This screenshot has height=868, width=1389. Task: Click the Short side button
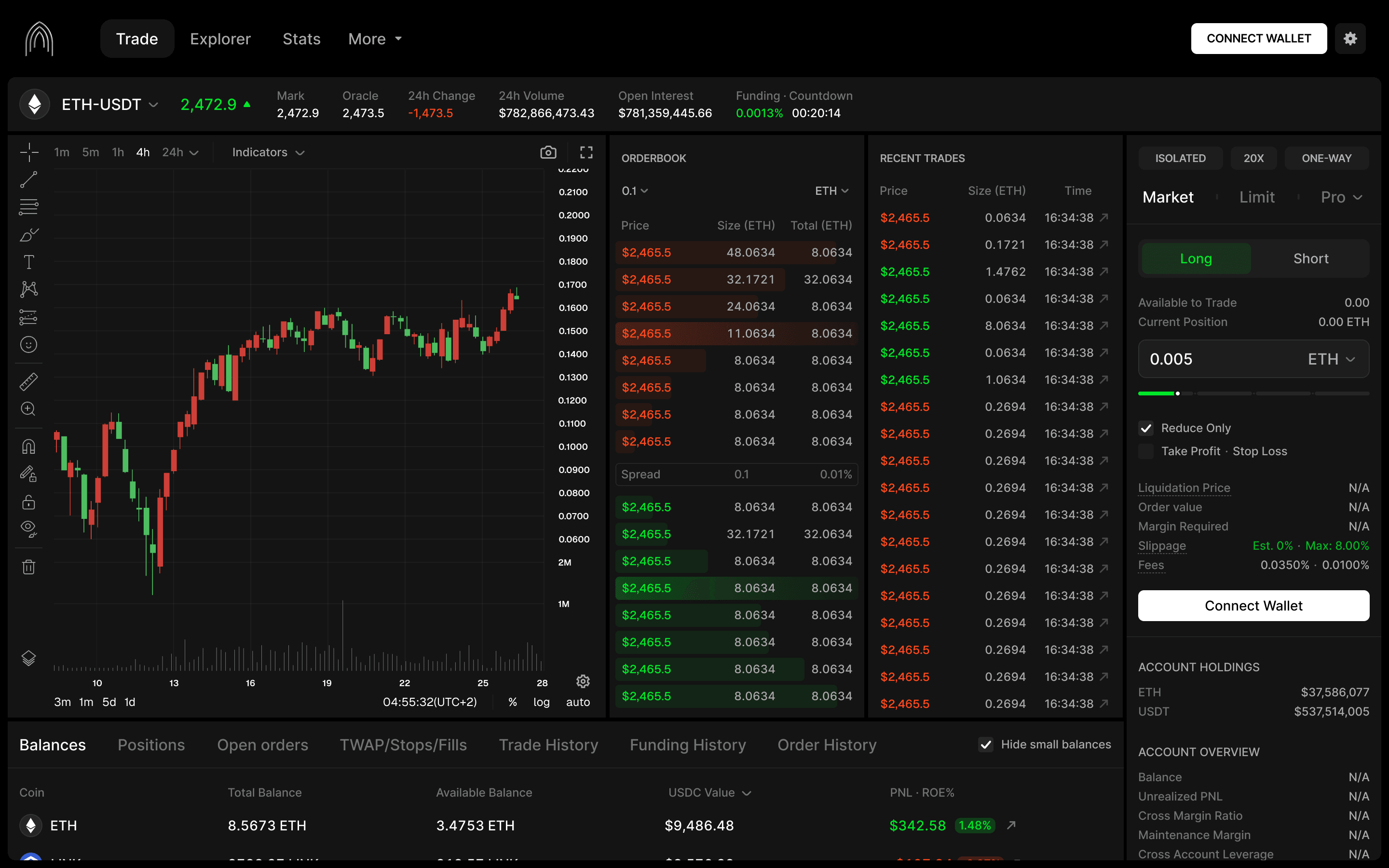pyautogui.click(x=1310, y=258)
